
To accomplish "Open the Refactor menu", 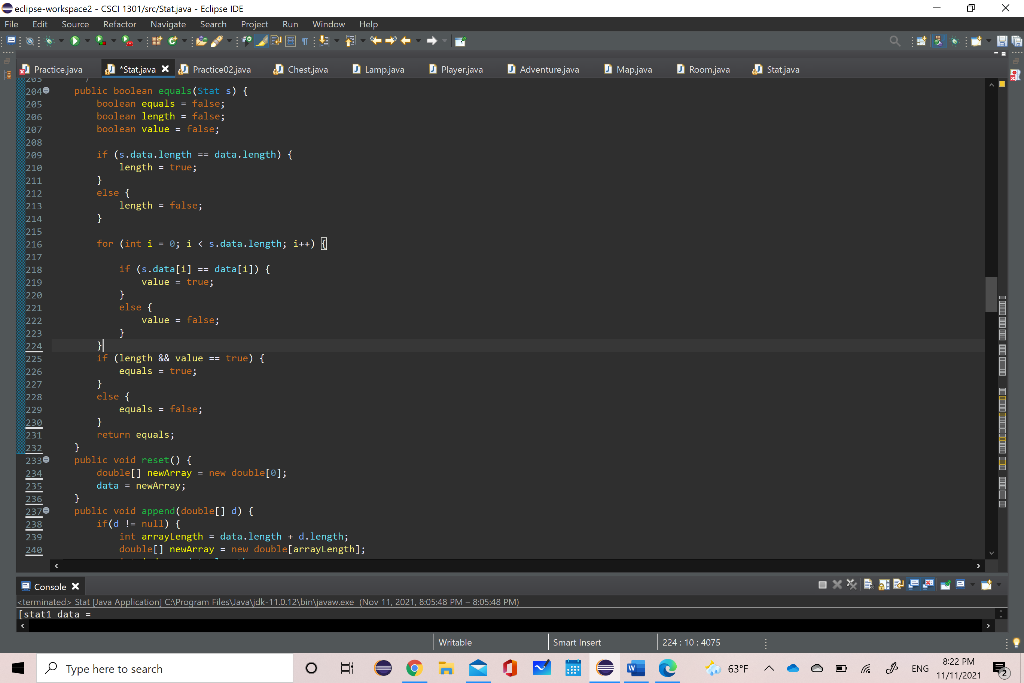I will click(x=120, y=24).
